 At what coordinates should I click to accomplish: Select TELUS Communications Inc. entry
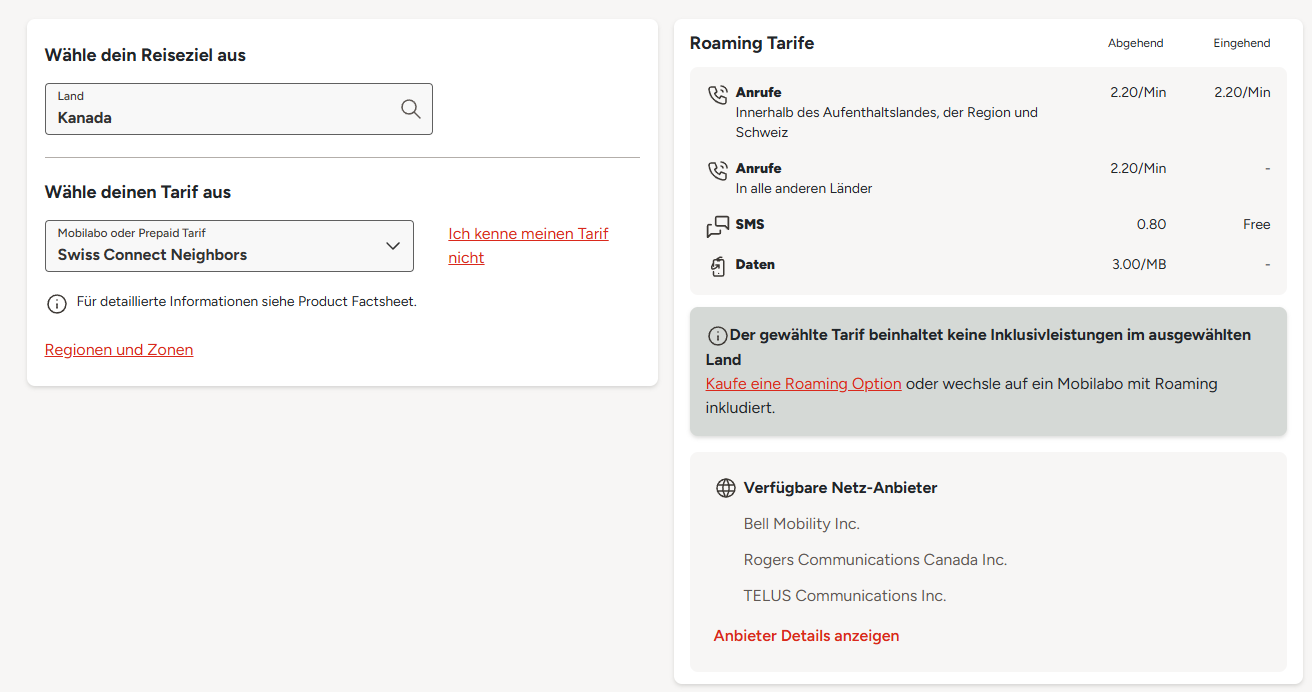point(844,596)
